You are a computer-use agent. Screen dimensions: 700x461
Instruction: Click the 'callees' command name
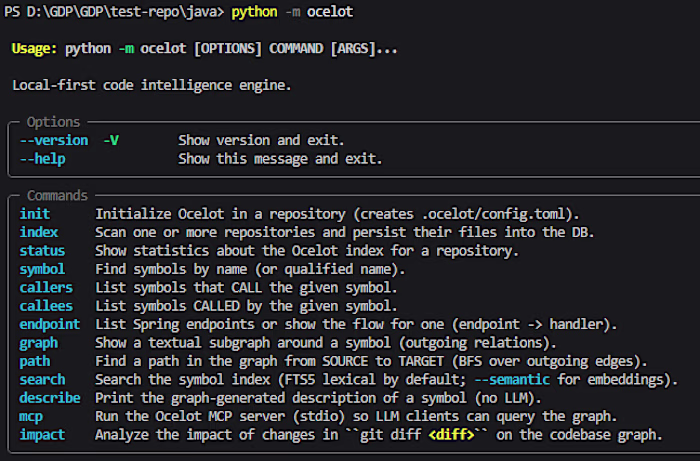pyautogui.click(x=46, y=306)
